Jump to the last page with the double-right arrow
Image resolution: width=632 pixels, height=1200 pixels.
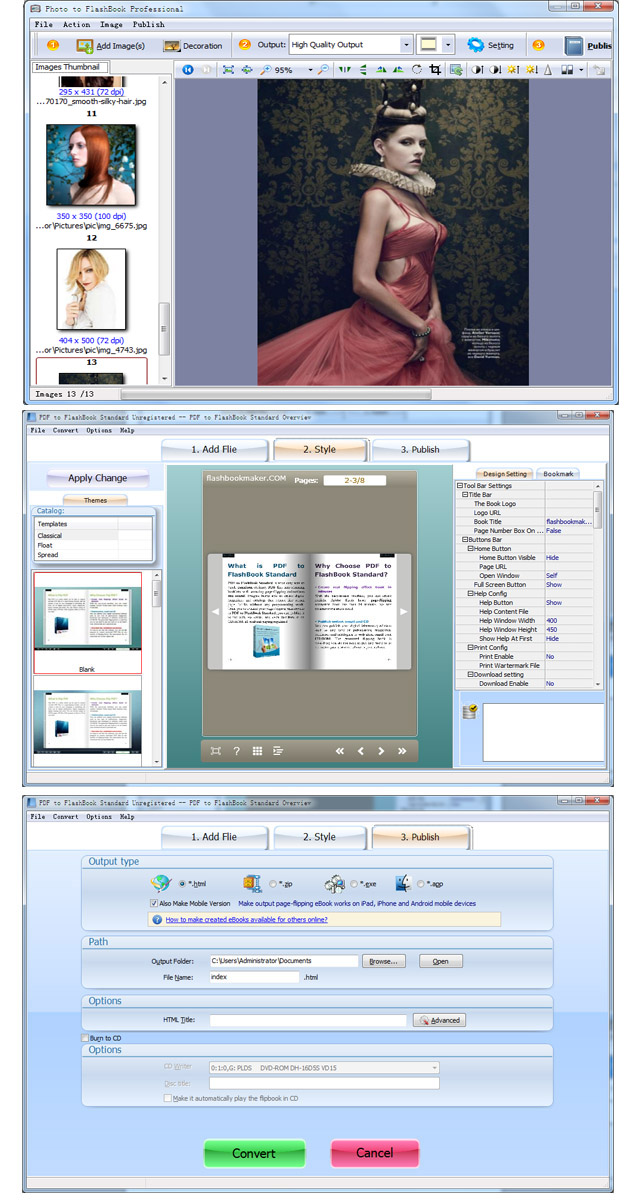[402, 750]
